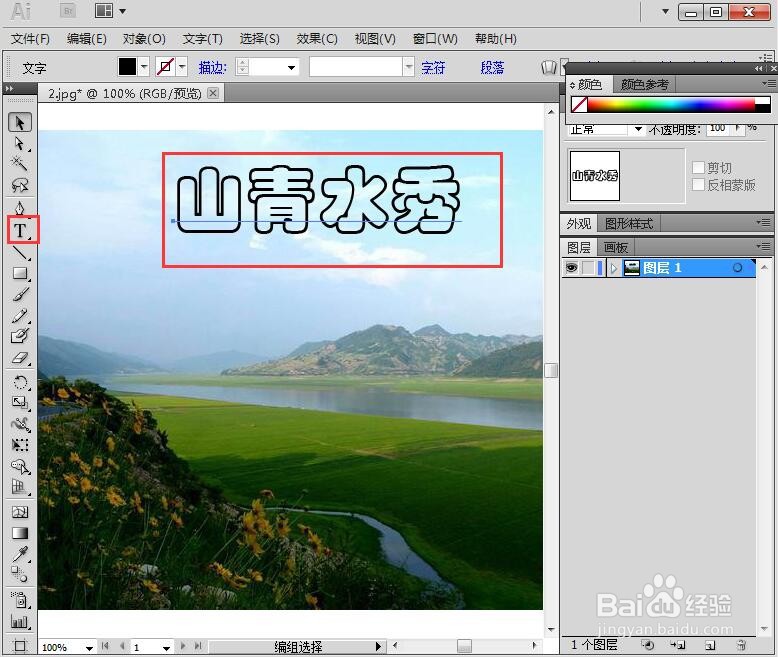This screenshot has height=657, width=778.
Task: Select the Pencil tool
Action: click(20, 316)
